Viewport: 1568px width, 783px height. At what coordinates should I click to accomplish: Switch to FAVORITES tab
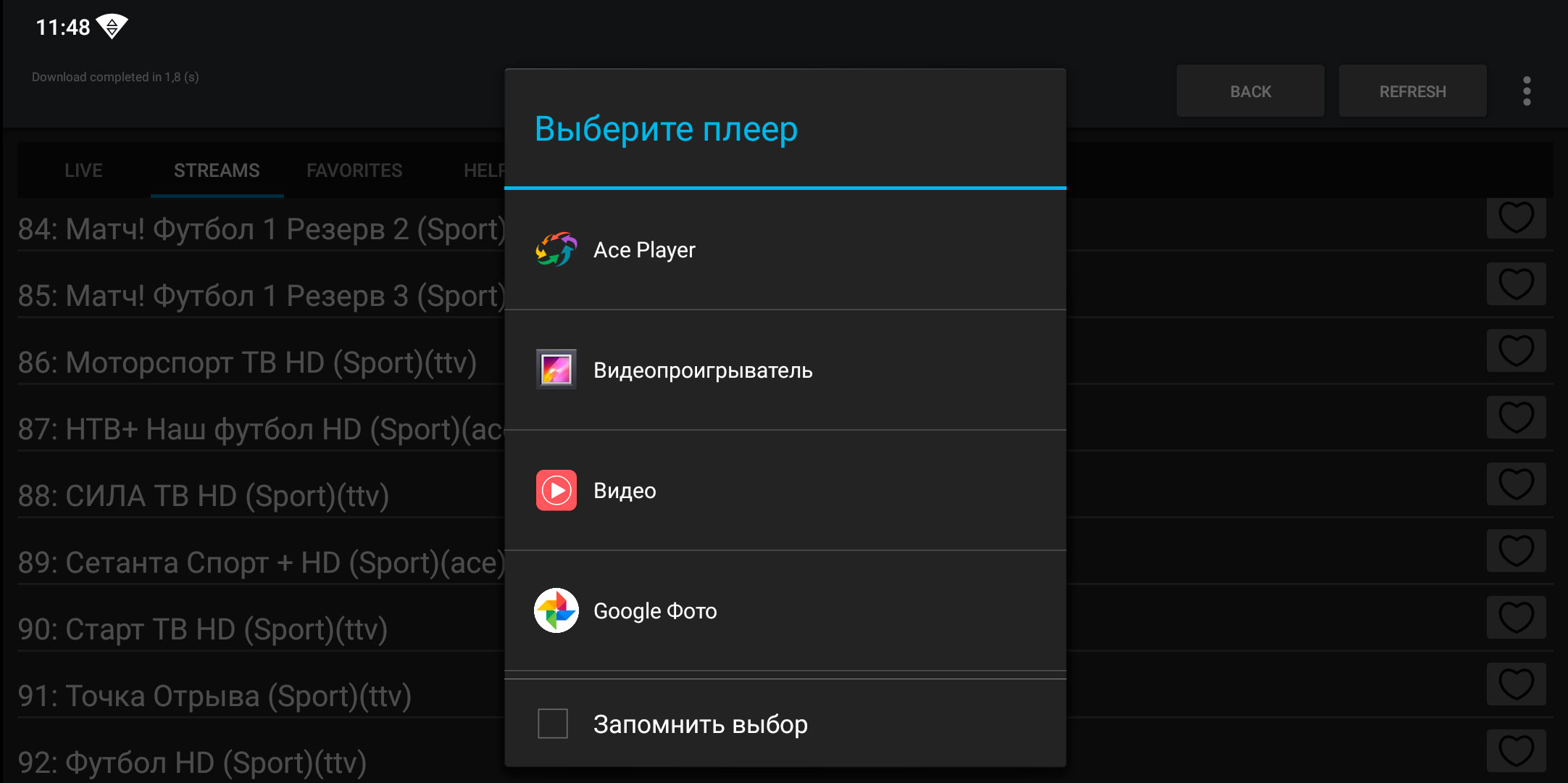[x=355, y=170]
